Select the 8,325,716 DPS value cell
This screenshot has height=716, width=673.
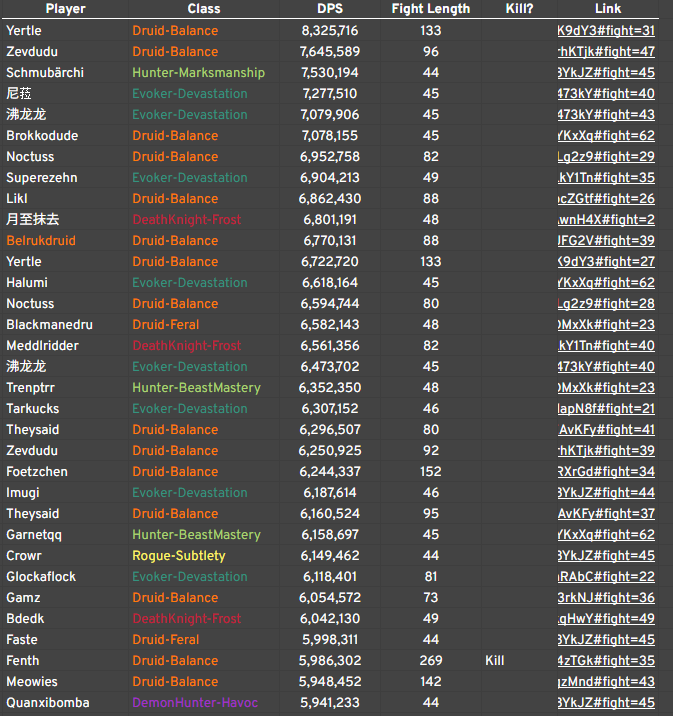(330, 31)
